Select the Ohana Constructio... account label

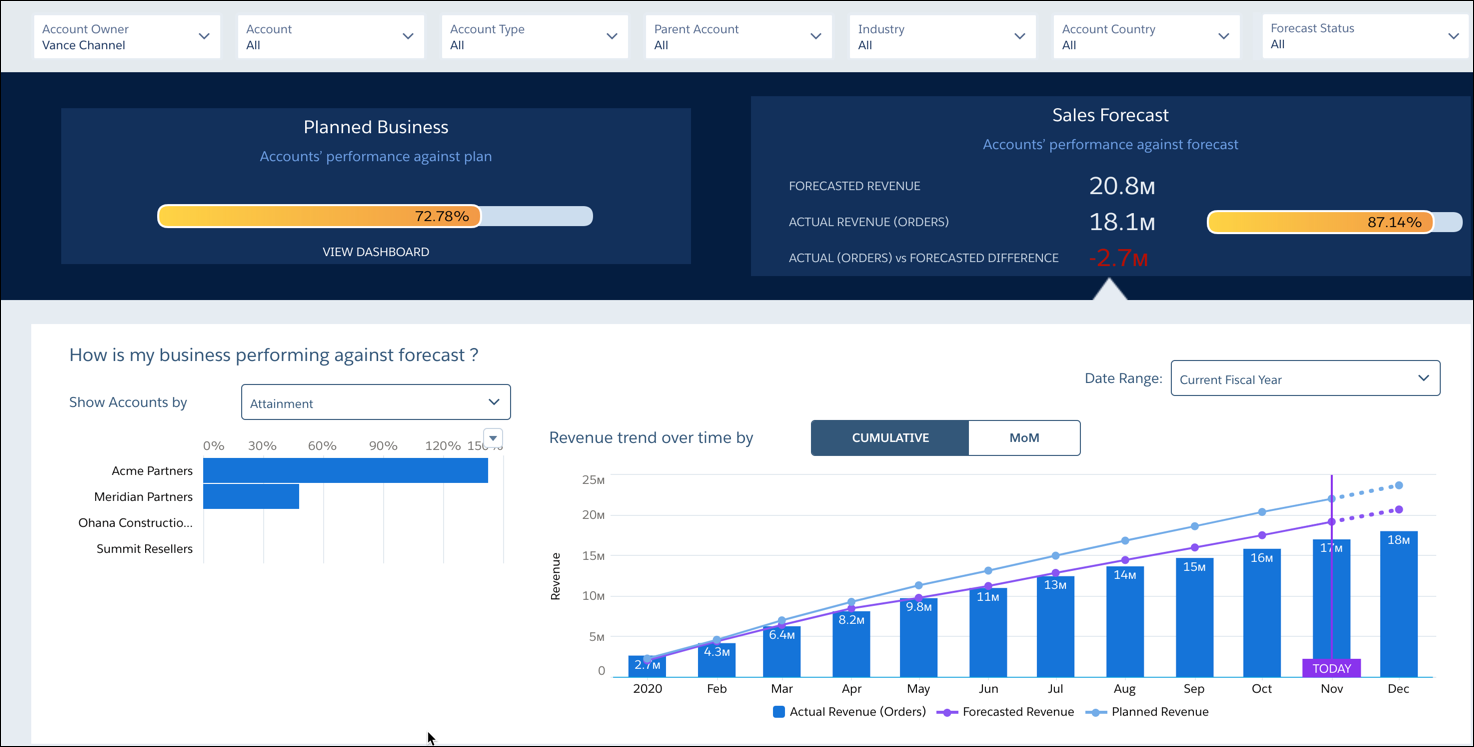coord(135,523)
